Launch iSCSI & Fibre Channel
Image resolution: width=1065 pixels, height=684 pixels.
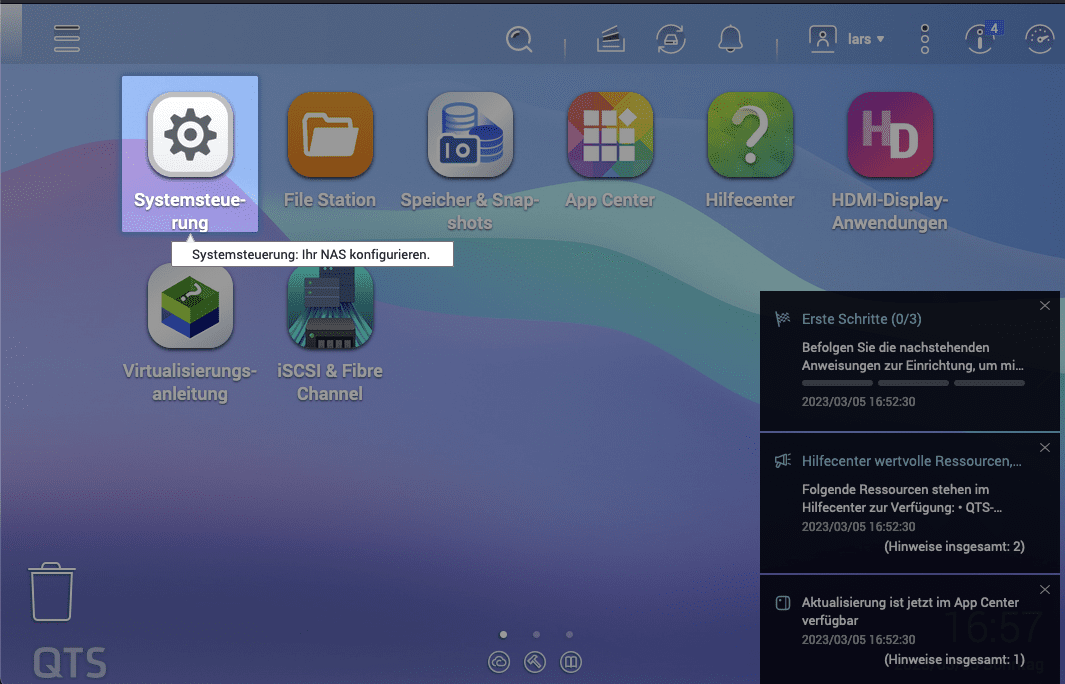(x=330, y=333)
